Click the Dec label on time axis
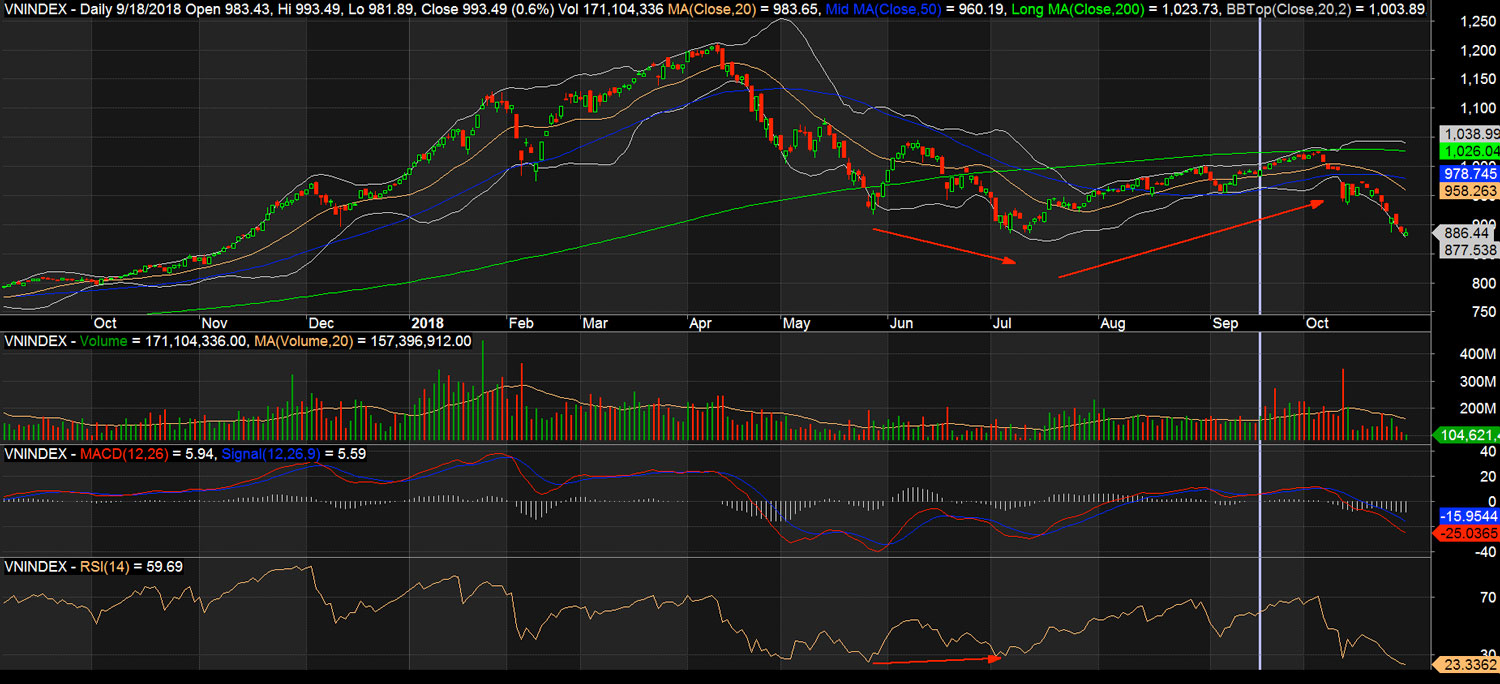Image resolution: width=1500 pixels, height=684 pixels. (x=321, y=323)
